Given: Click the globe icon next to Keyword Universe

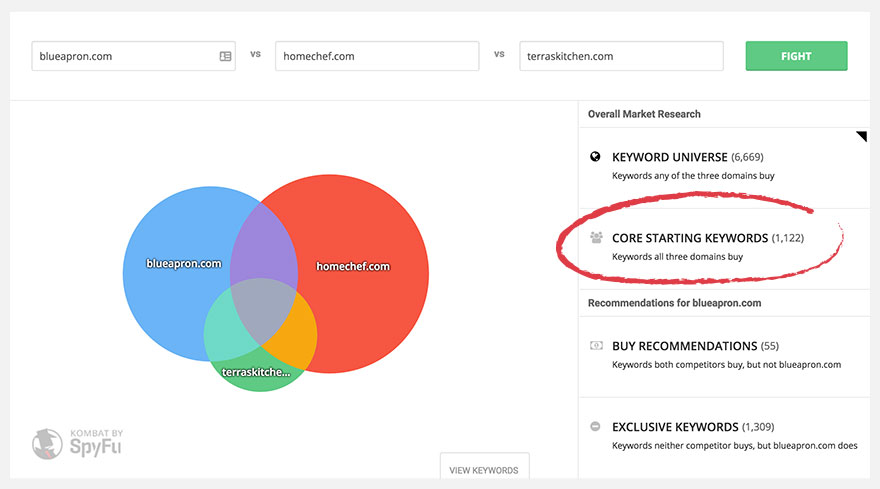Looking at the screenshot, I should [595, 157].
